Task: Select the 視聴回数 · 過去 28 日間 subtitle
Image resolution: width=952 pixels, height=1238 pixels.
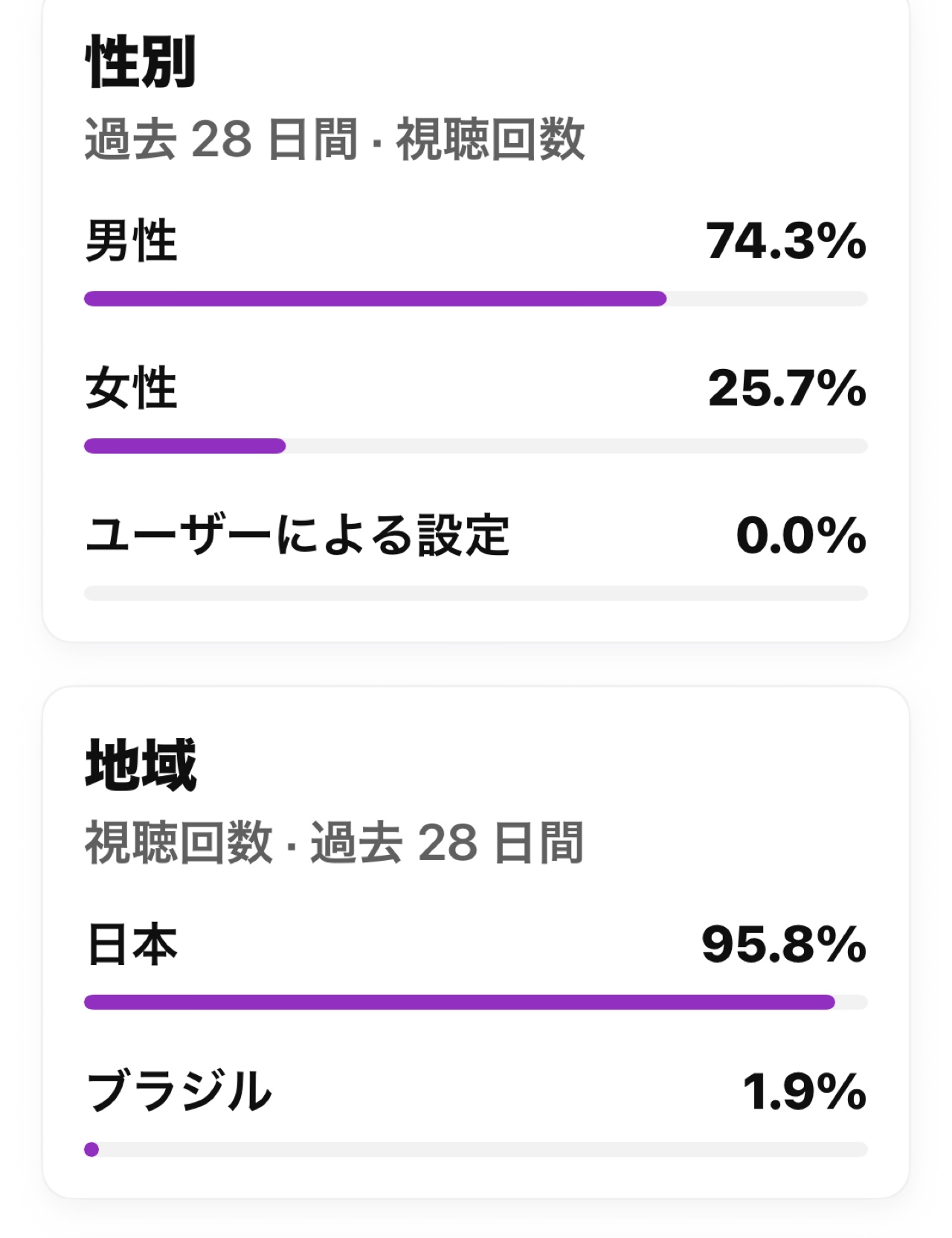Action: pyautogui.click(x=335, y=842)
